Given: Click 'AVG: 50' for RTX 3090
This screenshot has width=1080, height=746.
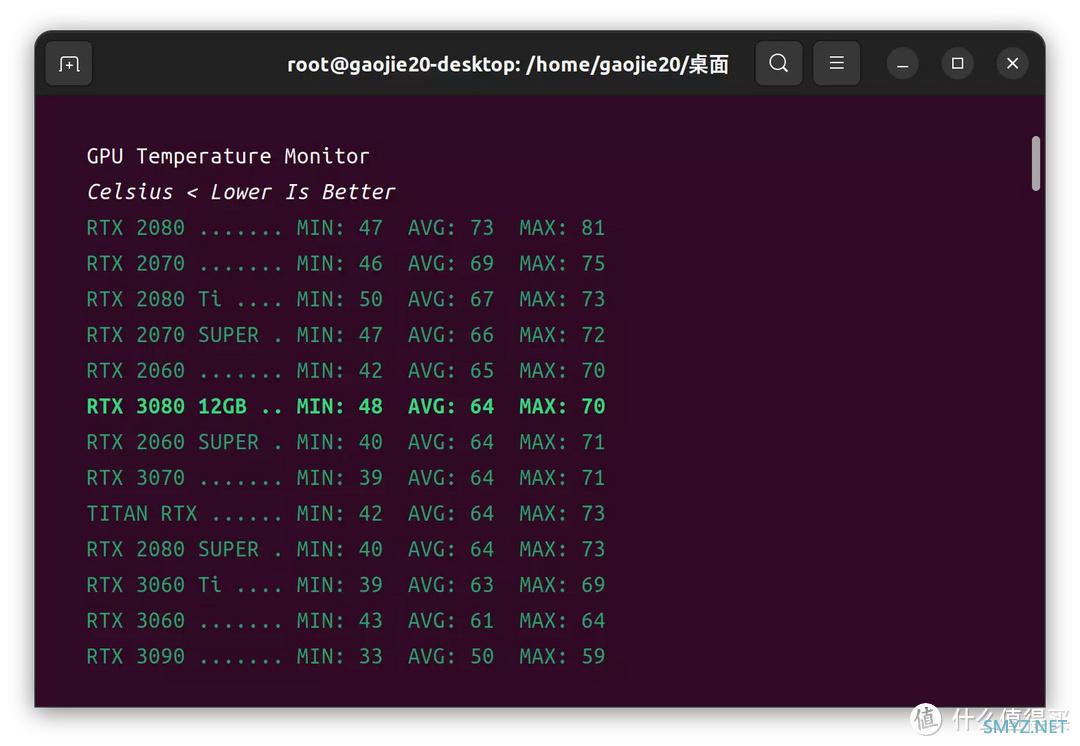Looking at the screenshot, I should click(451, 656).
